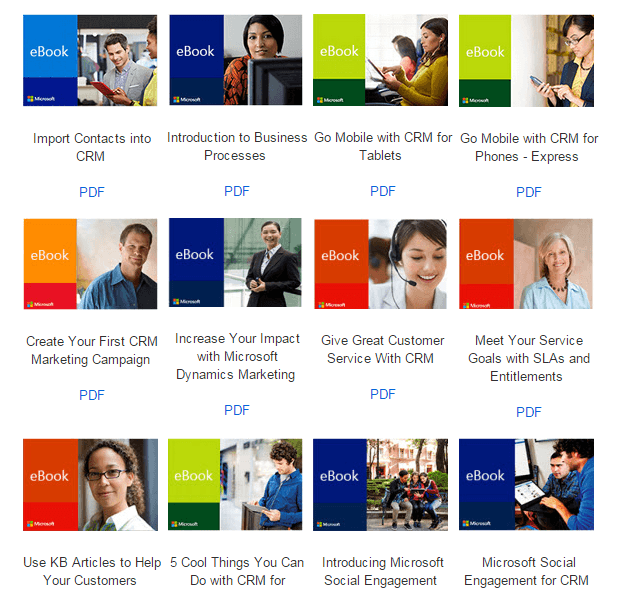This screenshot has height=590, width=628.
Task: Open the Increase Your Impact eBook cover image
Action: (235, 263)
